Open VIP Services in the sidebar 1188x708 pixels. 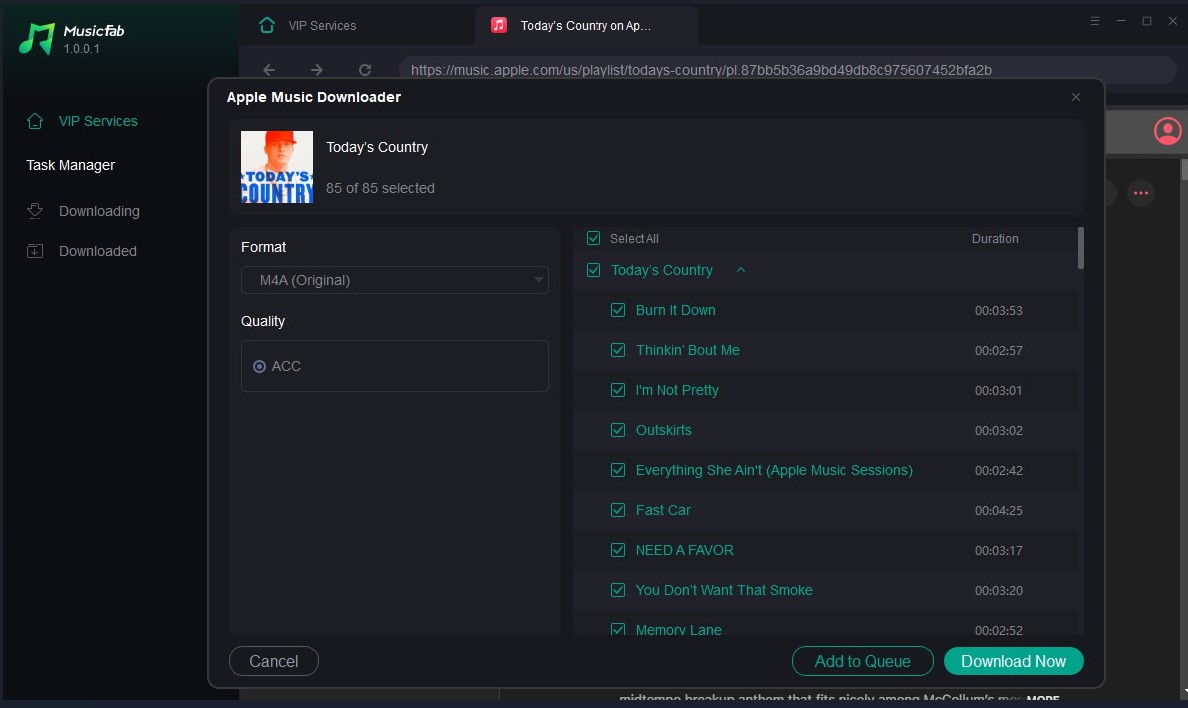point(98,121)
